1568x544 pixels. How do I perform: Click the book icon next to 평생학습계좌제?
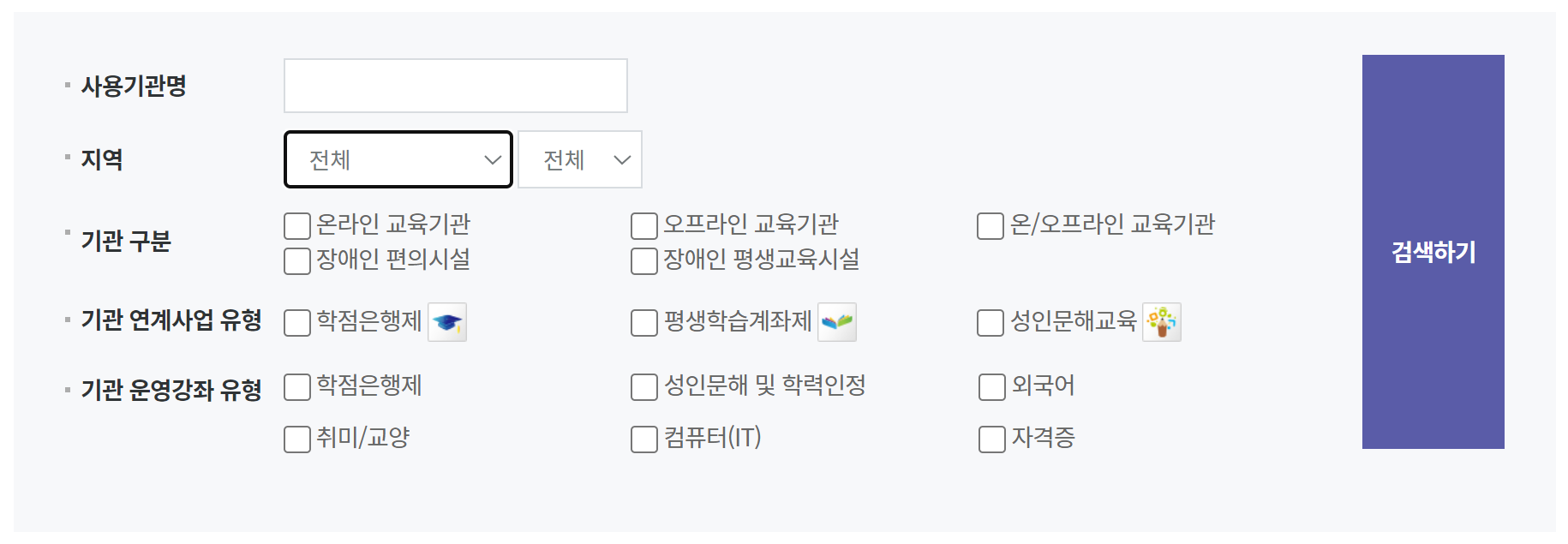coord(838,322)
